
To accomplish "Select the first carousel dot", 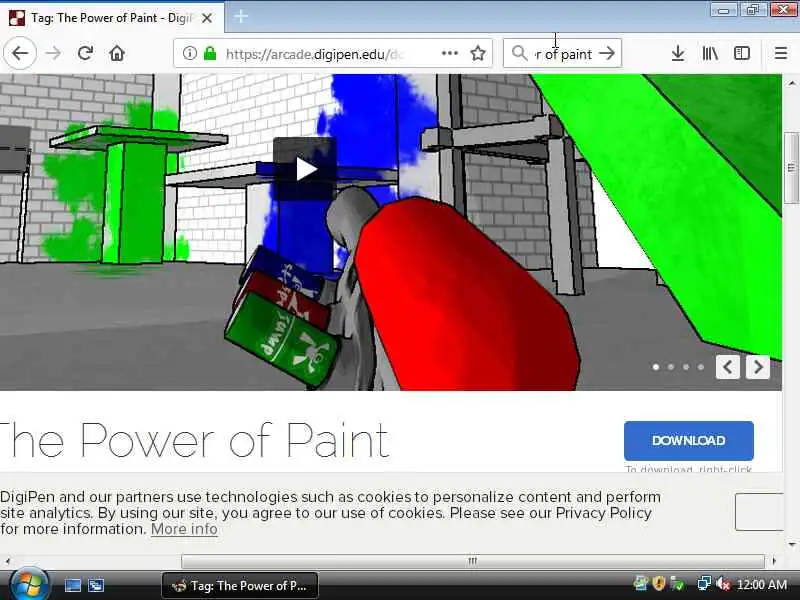I will [656, 367].
